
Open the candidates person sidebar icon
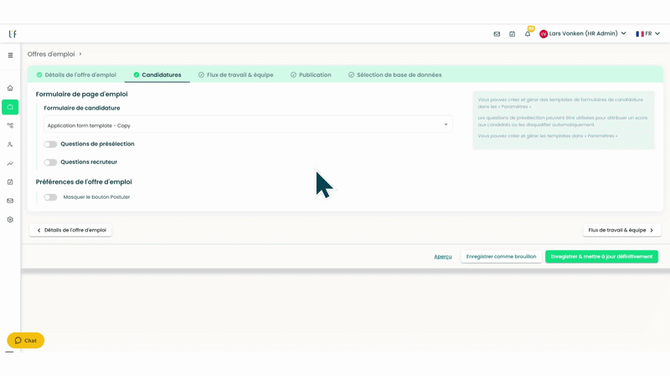[x=10, y=144]
